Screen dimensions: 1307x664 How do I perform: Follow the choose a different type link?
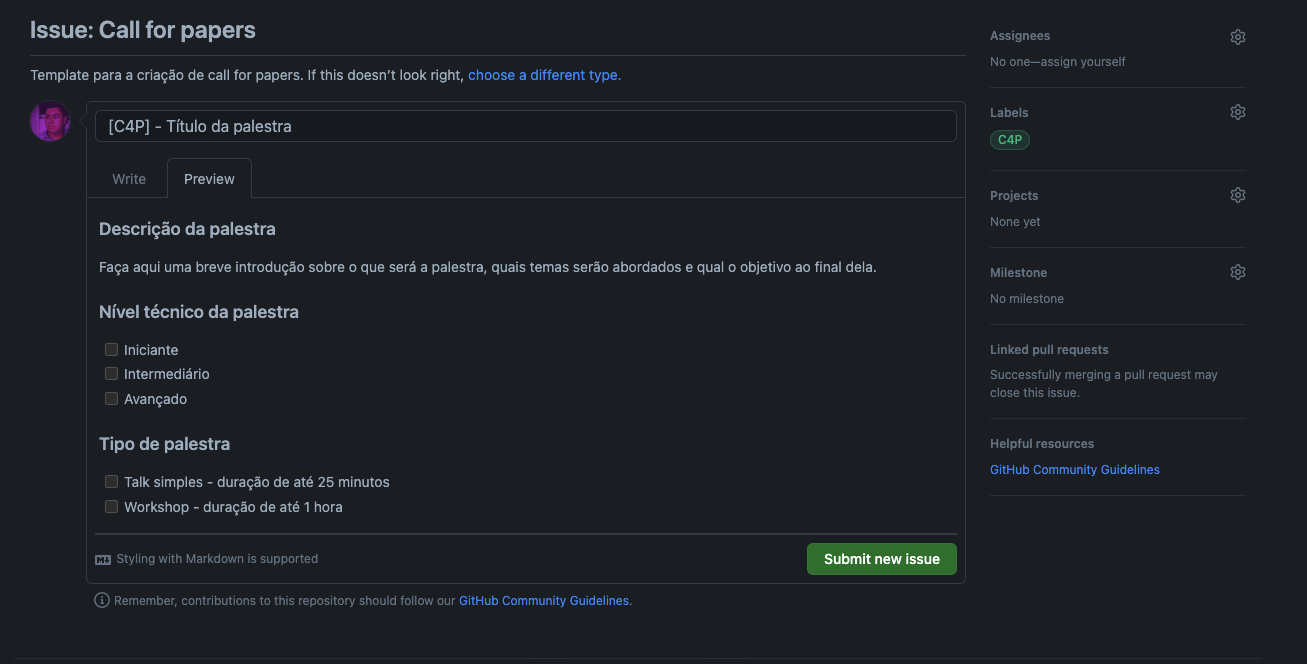(x=543, y=75)
